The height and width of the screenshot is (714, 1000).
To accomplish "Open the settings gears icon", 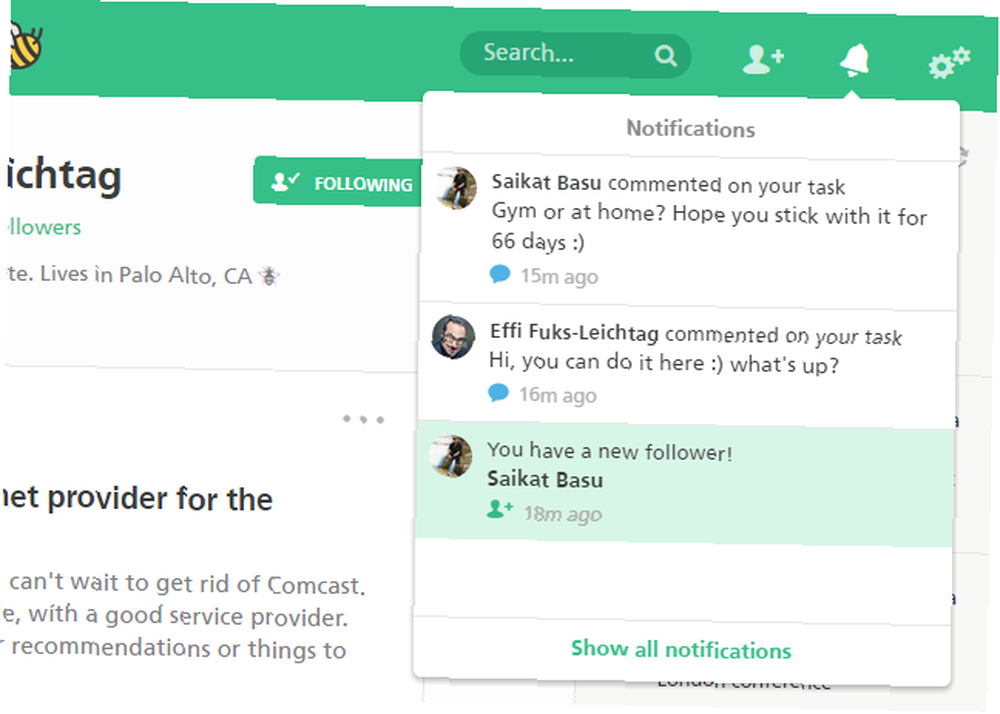I will pyautogui.click(x=949, y=62).
